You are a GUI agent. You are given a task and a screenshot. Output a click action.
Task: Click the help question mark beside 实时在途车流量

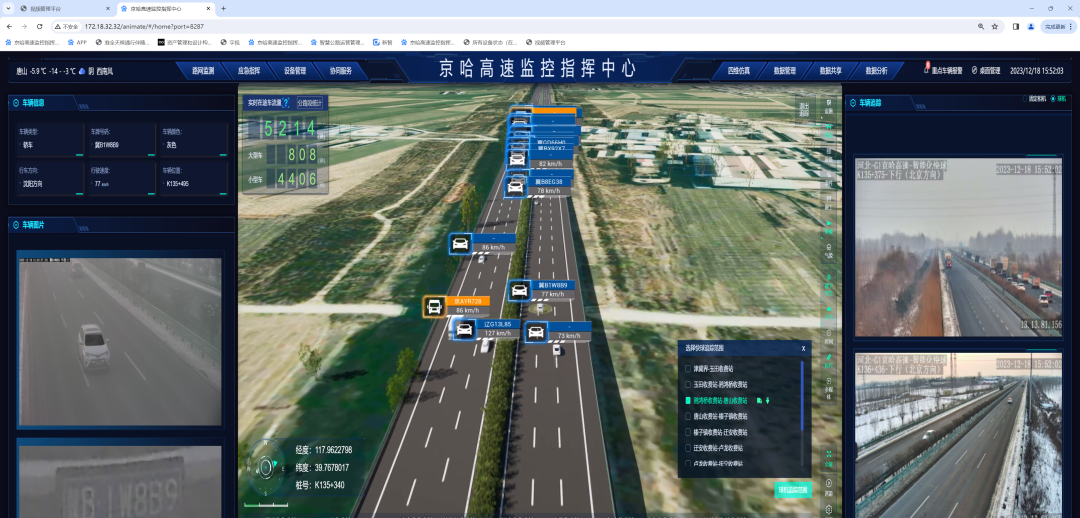click(x=286, y=103)
